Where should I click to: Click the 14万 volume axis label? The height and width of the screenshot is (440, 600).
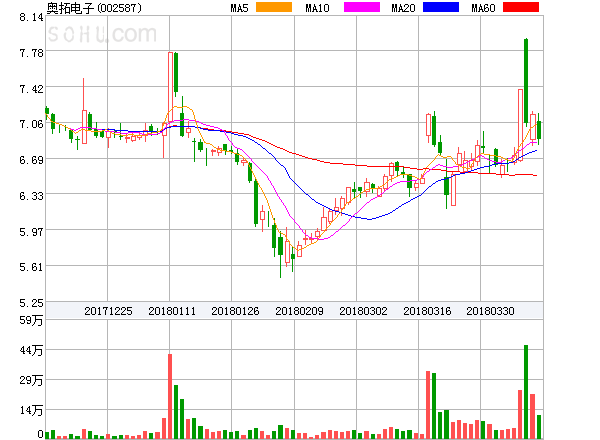click(31, 411)
